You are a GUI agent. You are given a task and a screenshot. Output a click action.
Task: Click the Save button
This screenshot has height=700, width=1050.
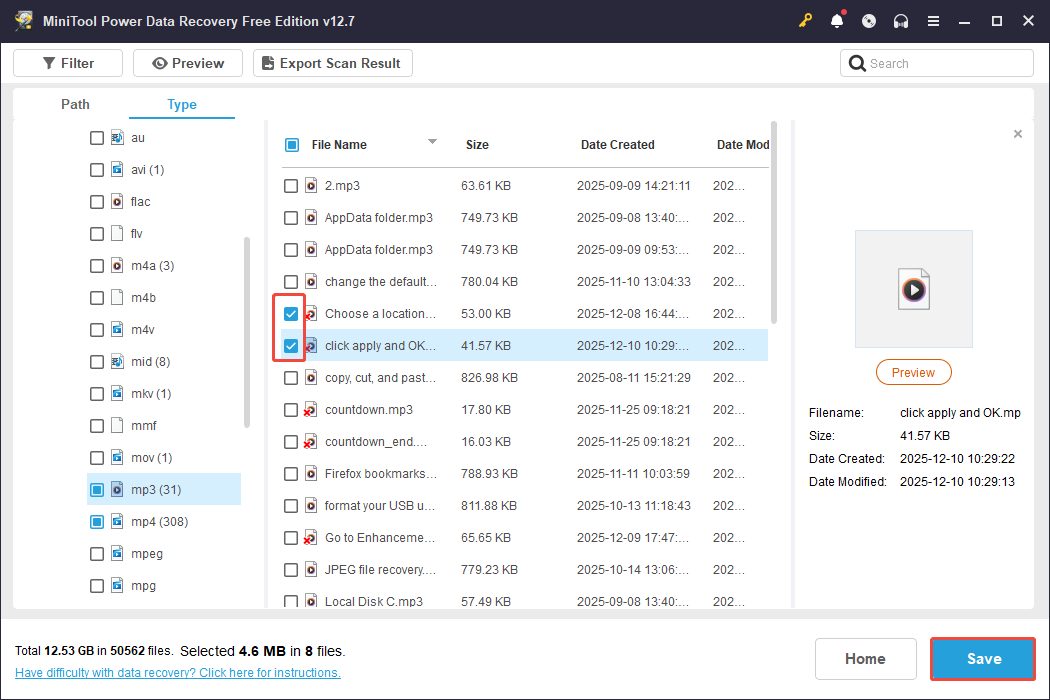point(982,658)
